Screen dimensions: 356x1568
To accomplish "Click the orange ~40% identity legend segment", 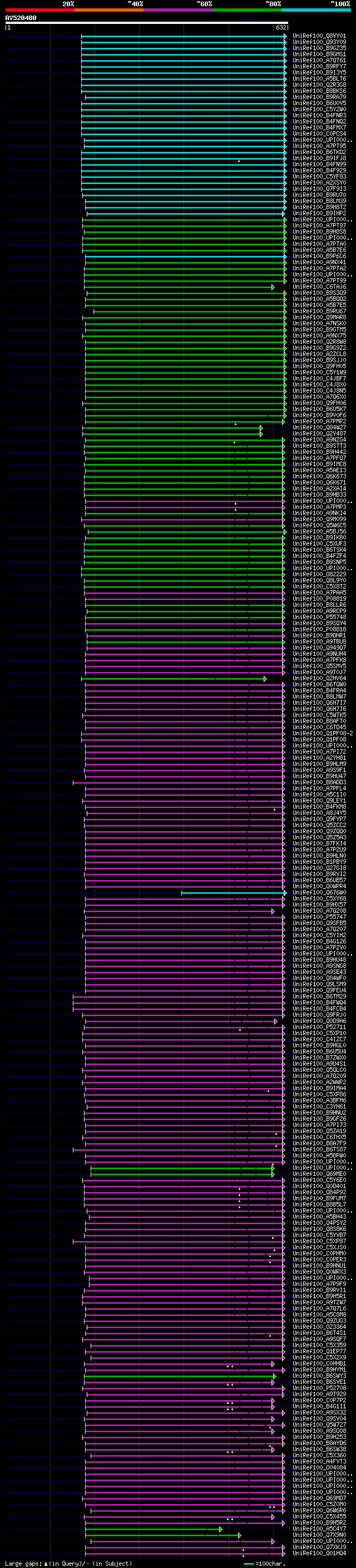I will [109, 10].
